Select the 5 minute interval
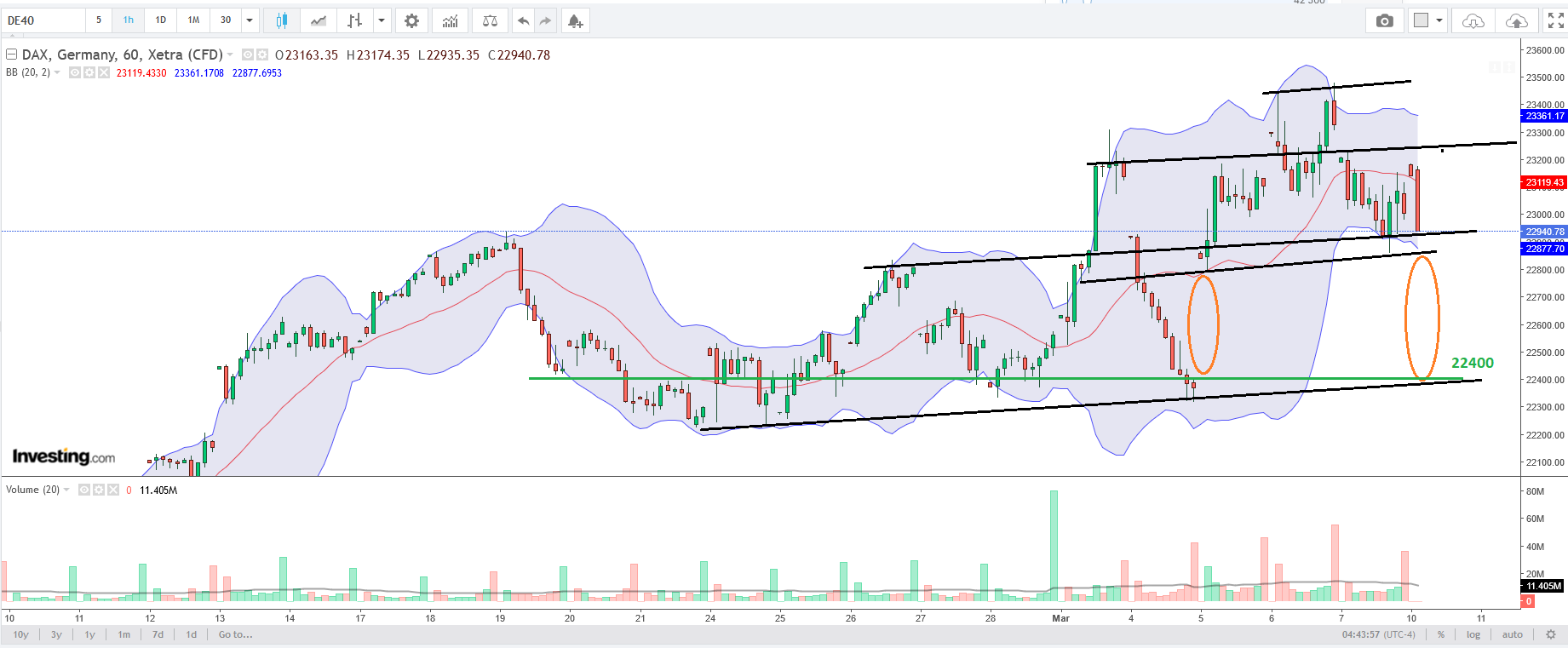The image size is (1568, 648). (99, 20)
